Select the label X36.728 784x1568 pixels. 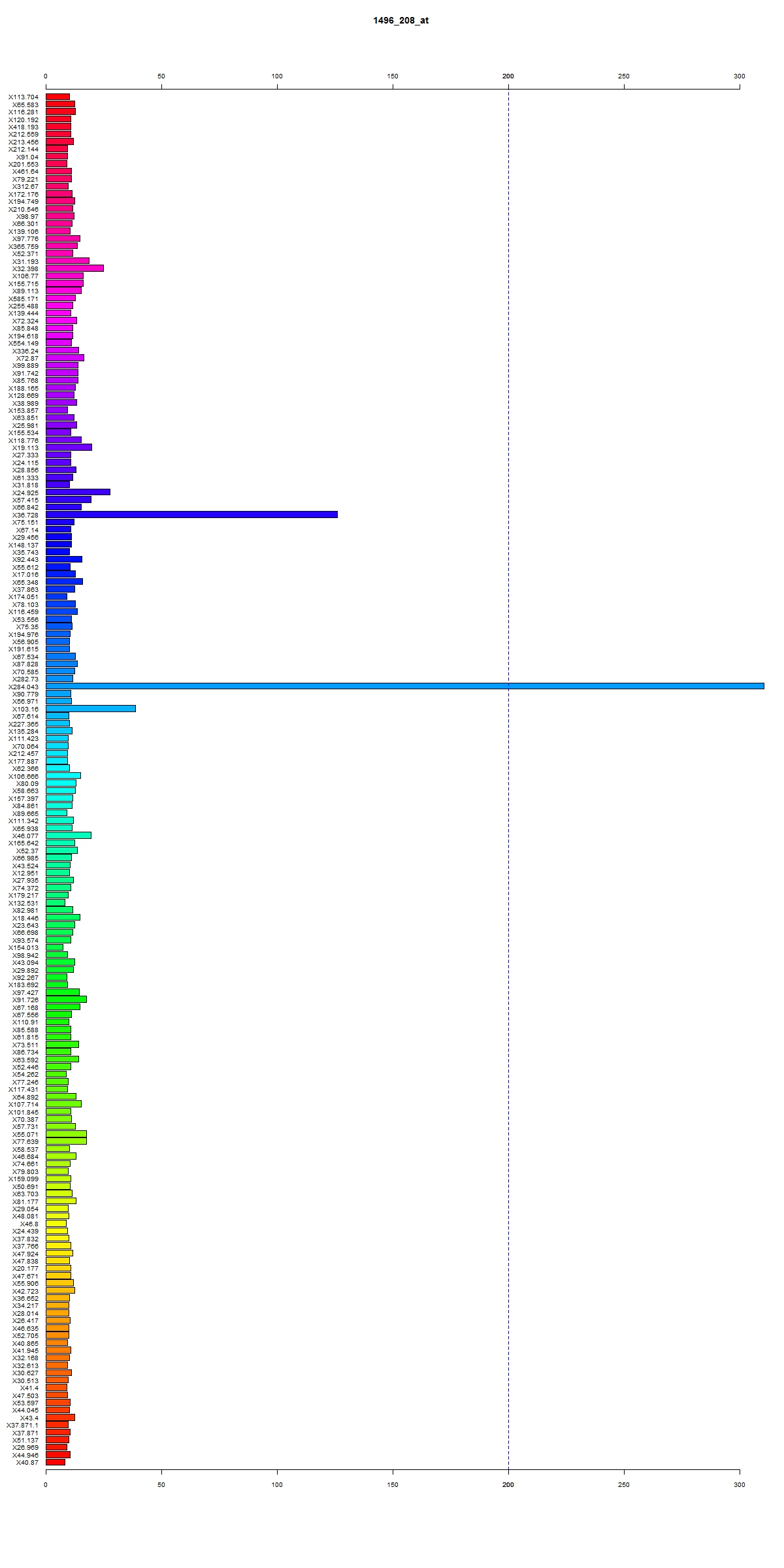coord(25,515)
